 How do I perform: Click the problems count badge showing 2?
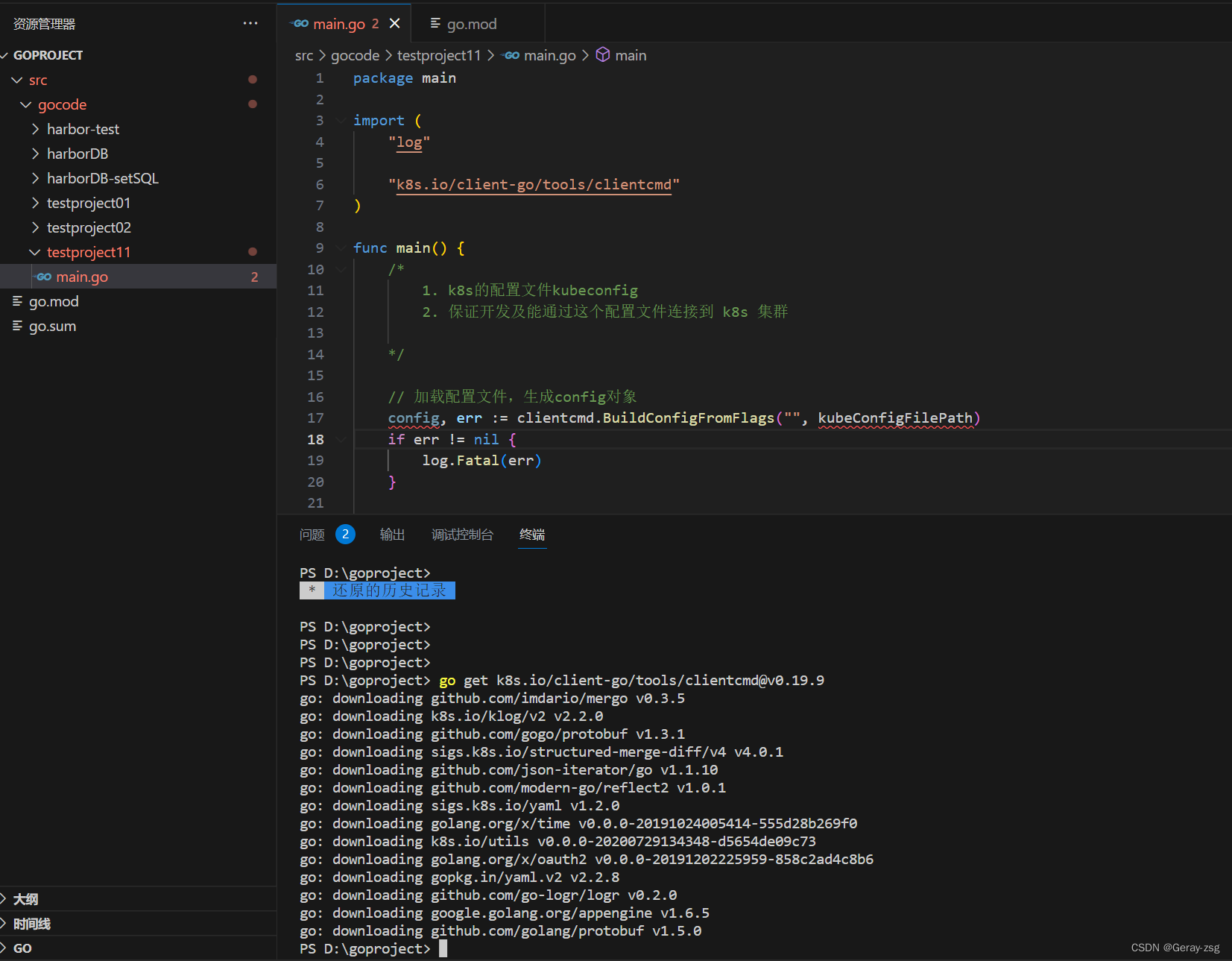pyautogui.click(x=345, y=535)
